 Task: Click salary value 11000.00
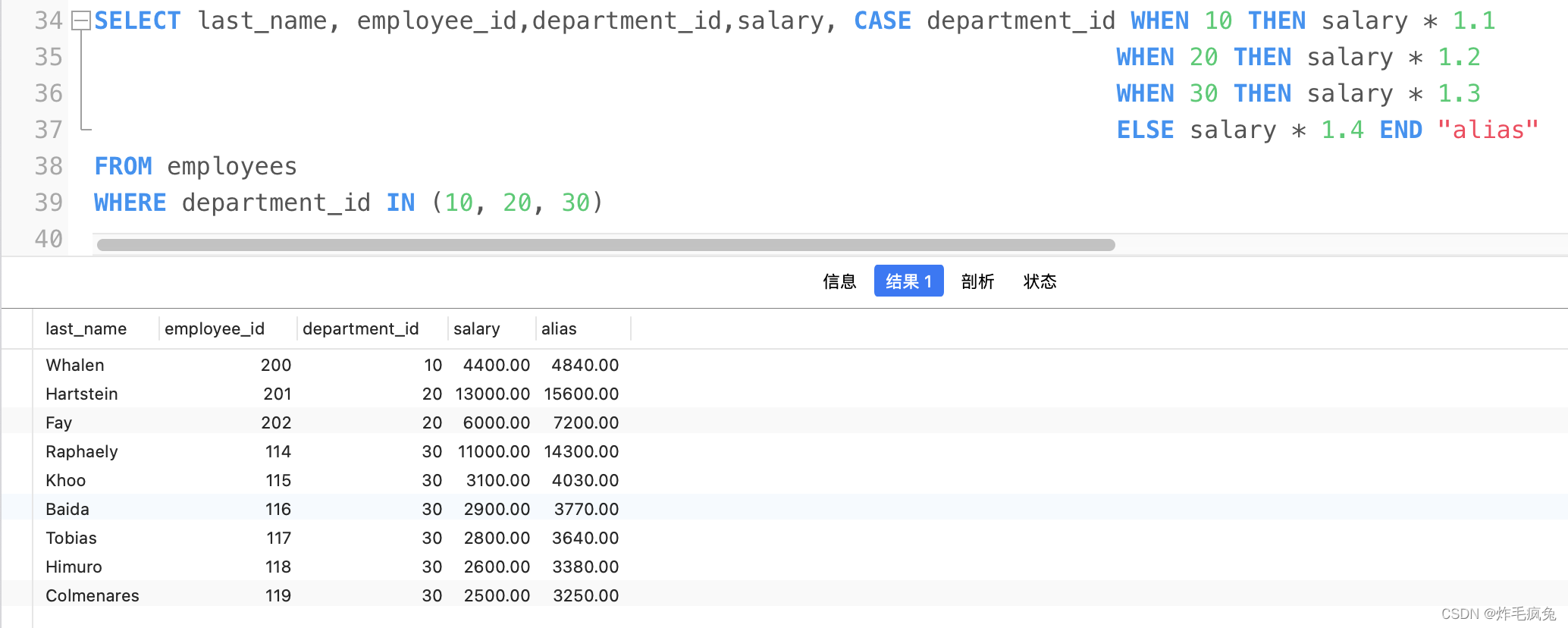tap(494, 451)
